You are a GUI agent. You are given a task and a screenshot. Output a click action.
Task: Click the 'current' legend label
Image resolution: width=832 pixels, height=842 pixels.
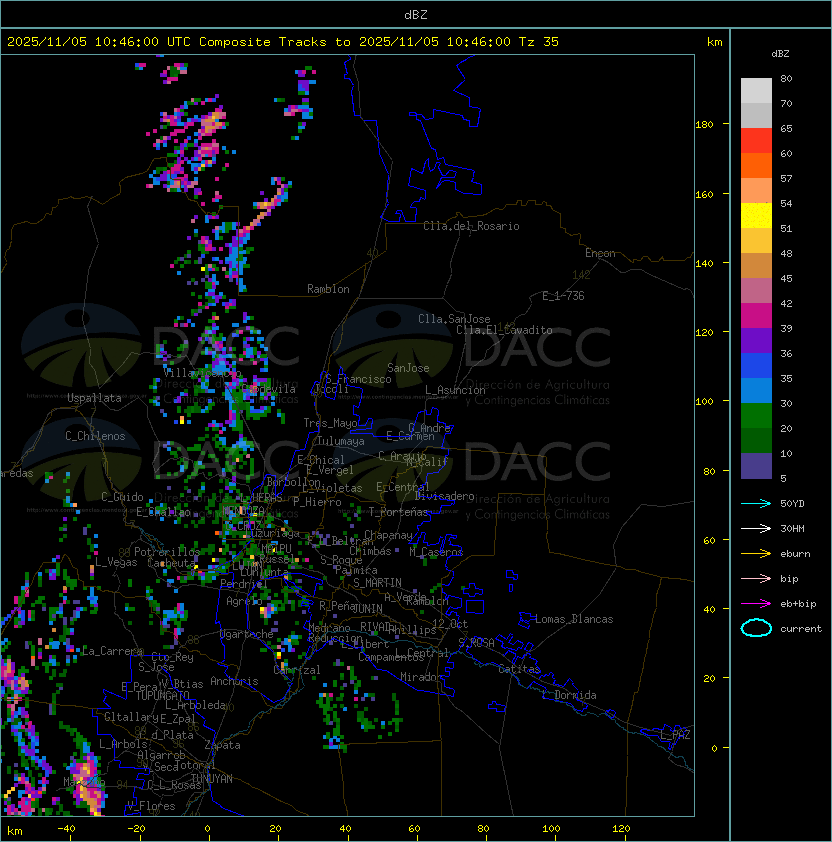pyautogui.click(x=801, y=628)
